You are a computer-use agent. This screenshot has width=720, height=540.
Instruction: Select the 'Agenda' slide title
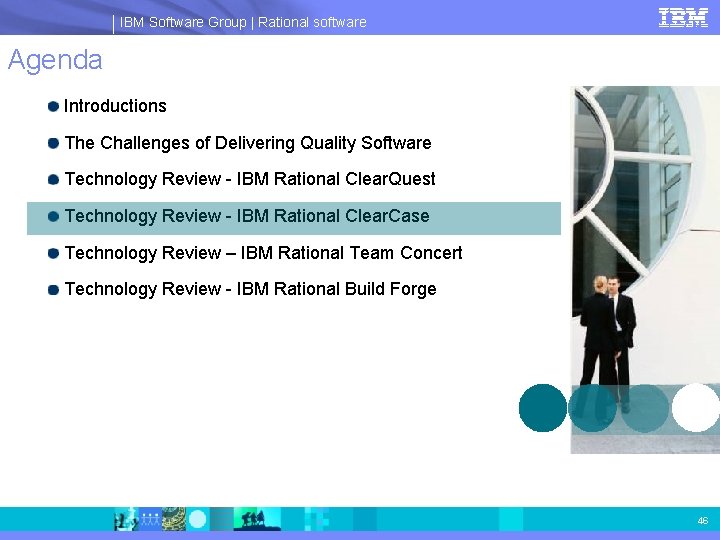(x=55, y=60)
